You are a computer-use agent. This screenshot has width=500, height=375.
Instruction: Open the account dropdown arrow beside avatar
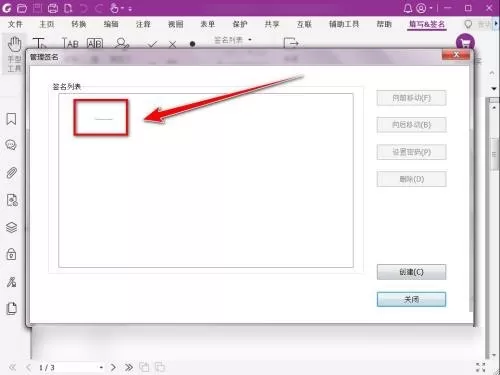click(x=431, y=8)
